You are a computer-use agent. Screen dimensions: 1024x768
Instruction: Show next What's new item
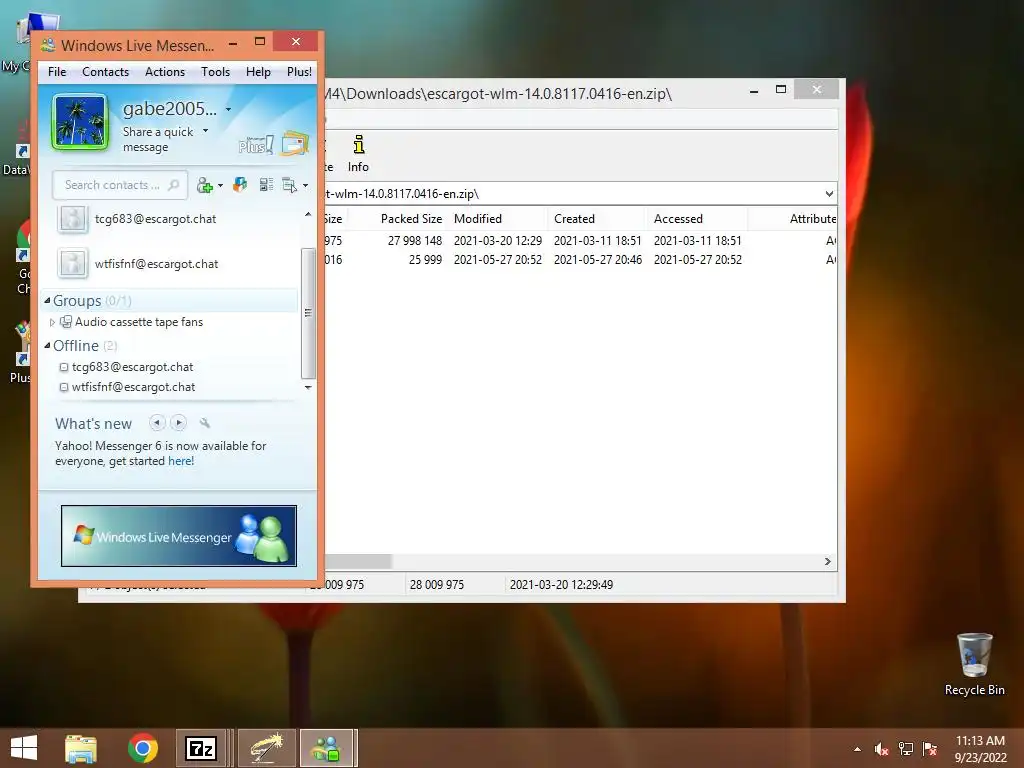178,423
